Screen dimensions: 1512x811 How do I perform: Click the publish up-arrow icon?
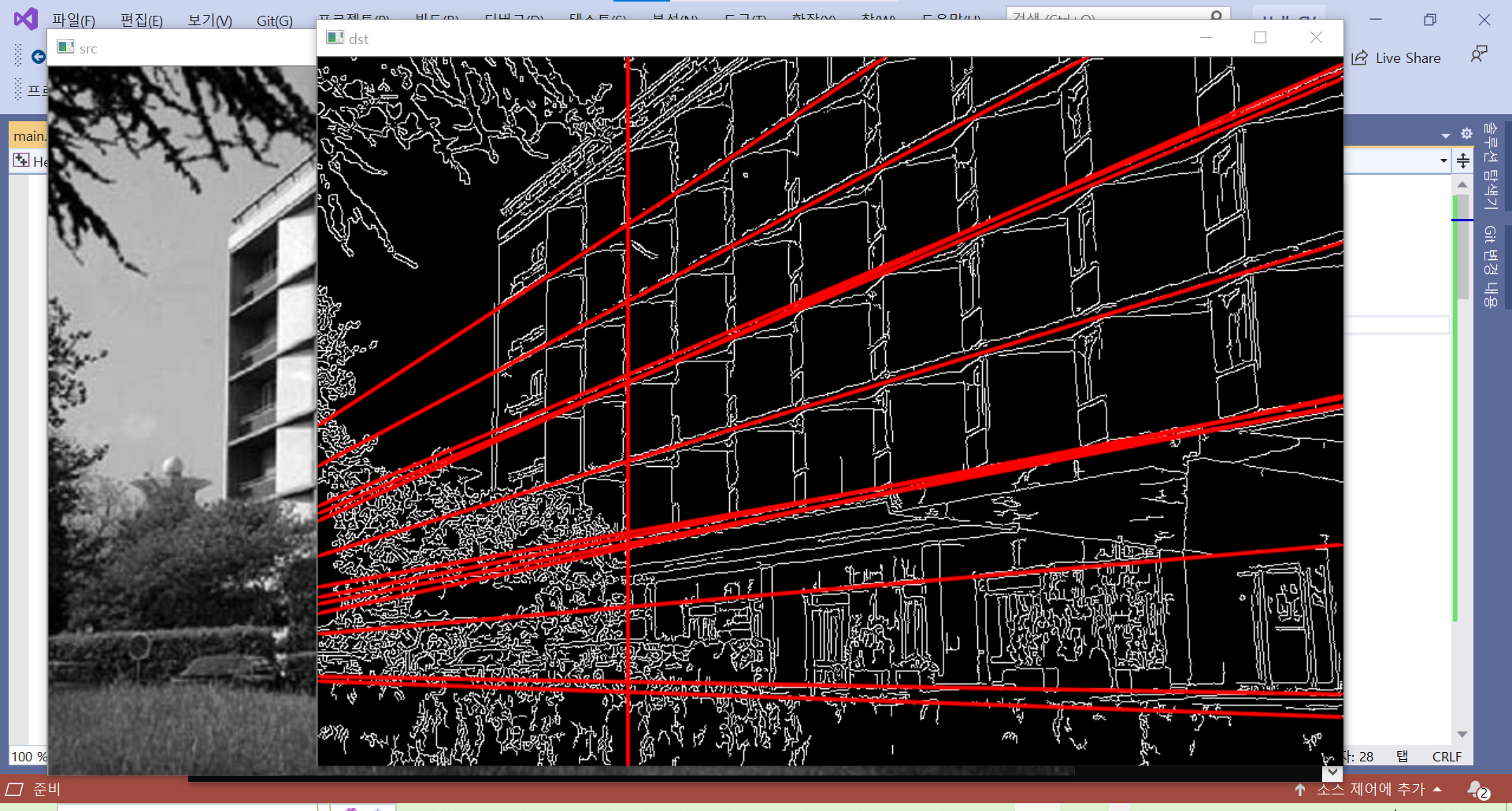(1300, 789)
